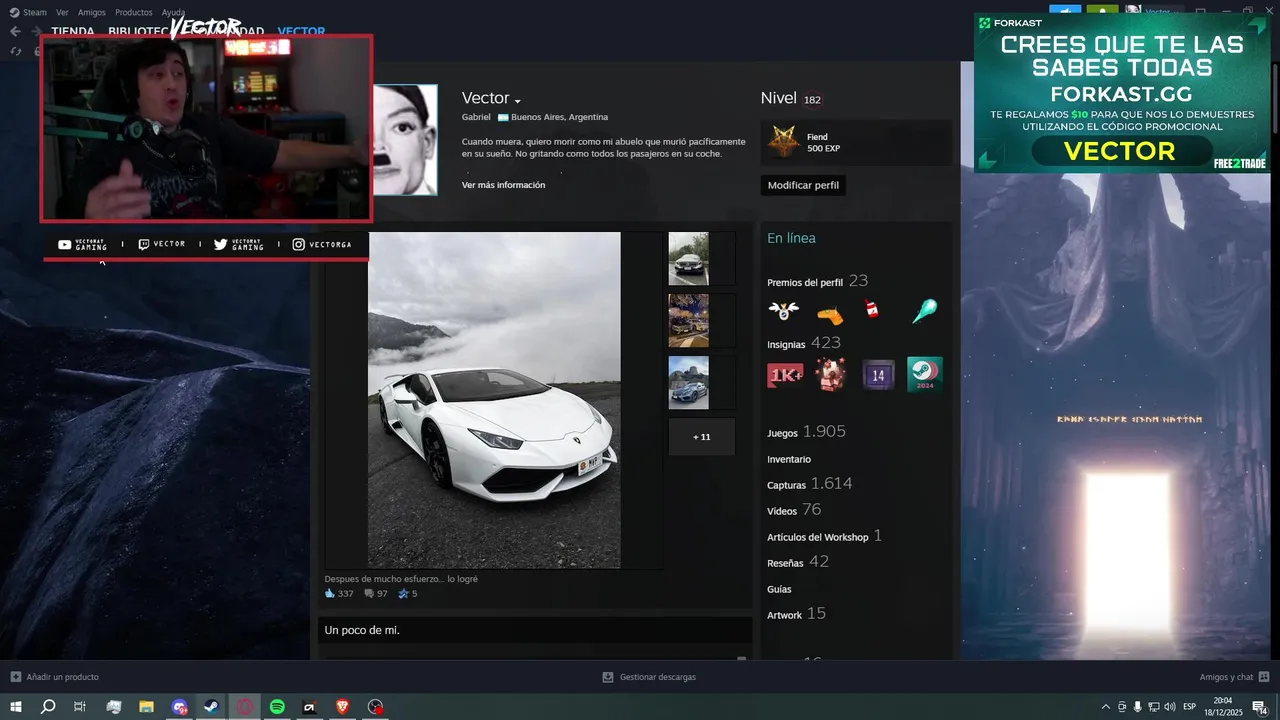The width and height of the screenshot is (1280, 720).
Task: Open Artwork 15
Action: [x=796, y=614]
